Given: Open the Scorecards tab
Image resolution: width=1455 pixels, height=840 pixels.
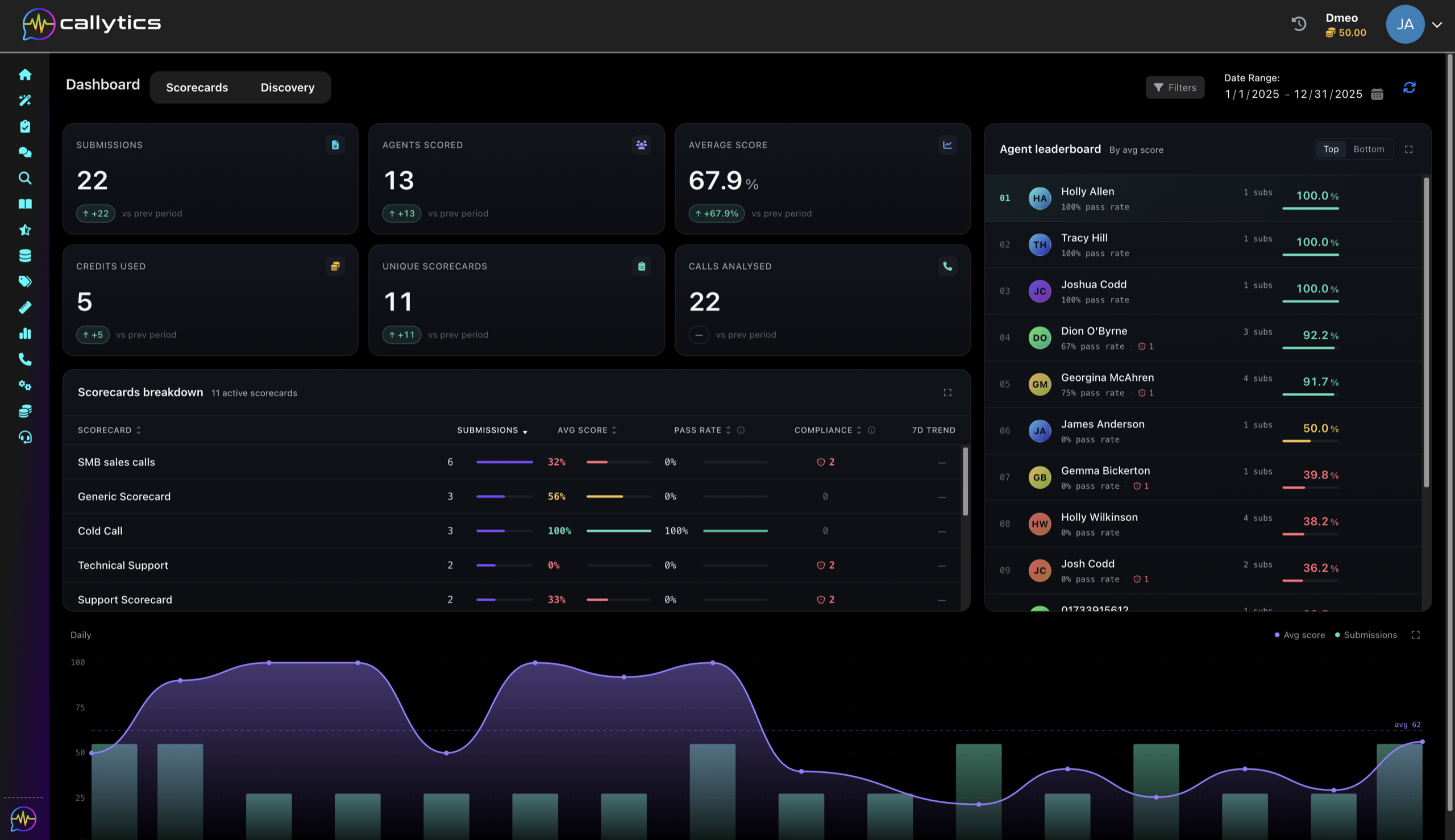Looking at the screenshot, I should pyautogui.click(x=197, y=88).
